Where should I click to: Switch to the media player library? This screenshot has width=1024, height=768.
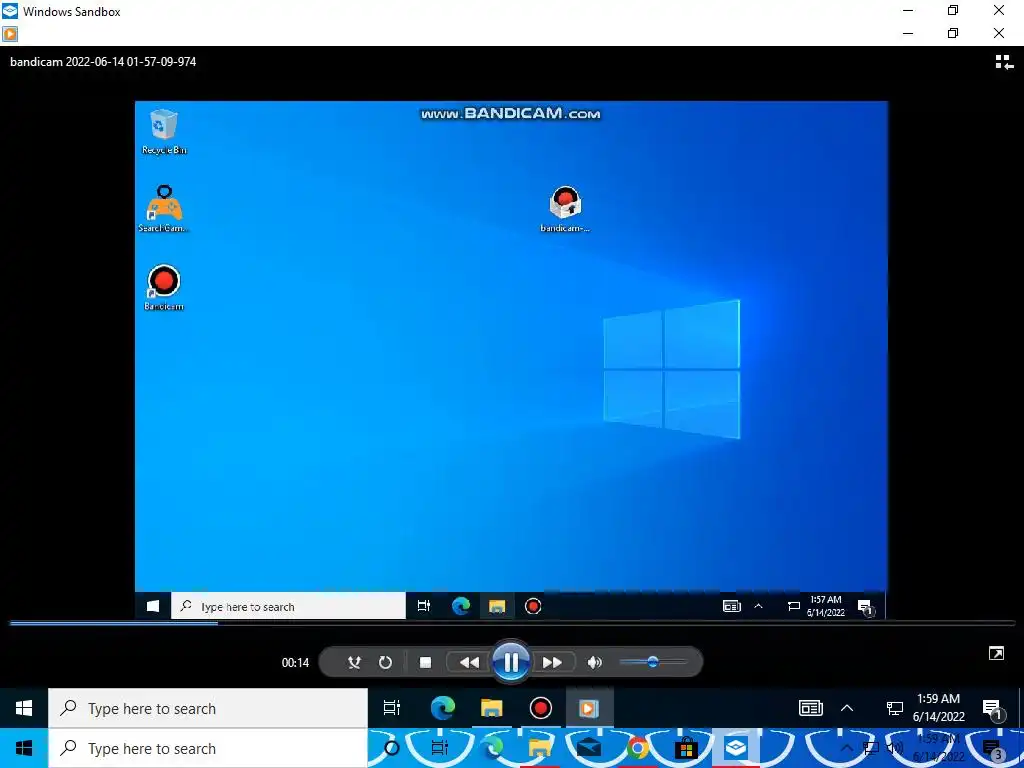[1004, 62]
